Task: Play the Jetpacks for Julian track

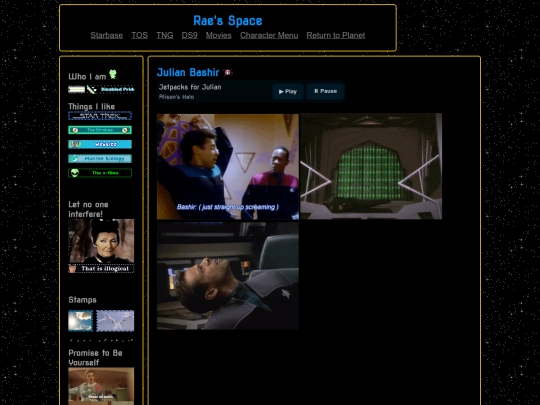Action: pyautogui.click(x=288, y=92)
